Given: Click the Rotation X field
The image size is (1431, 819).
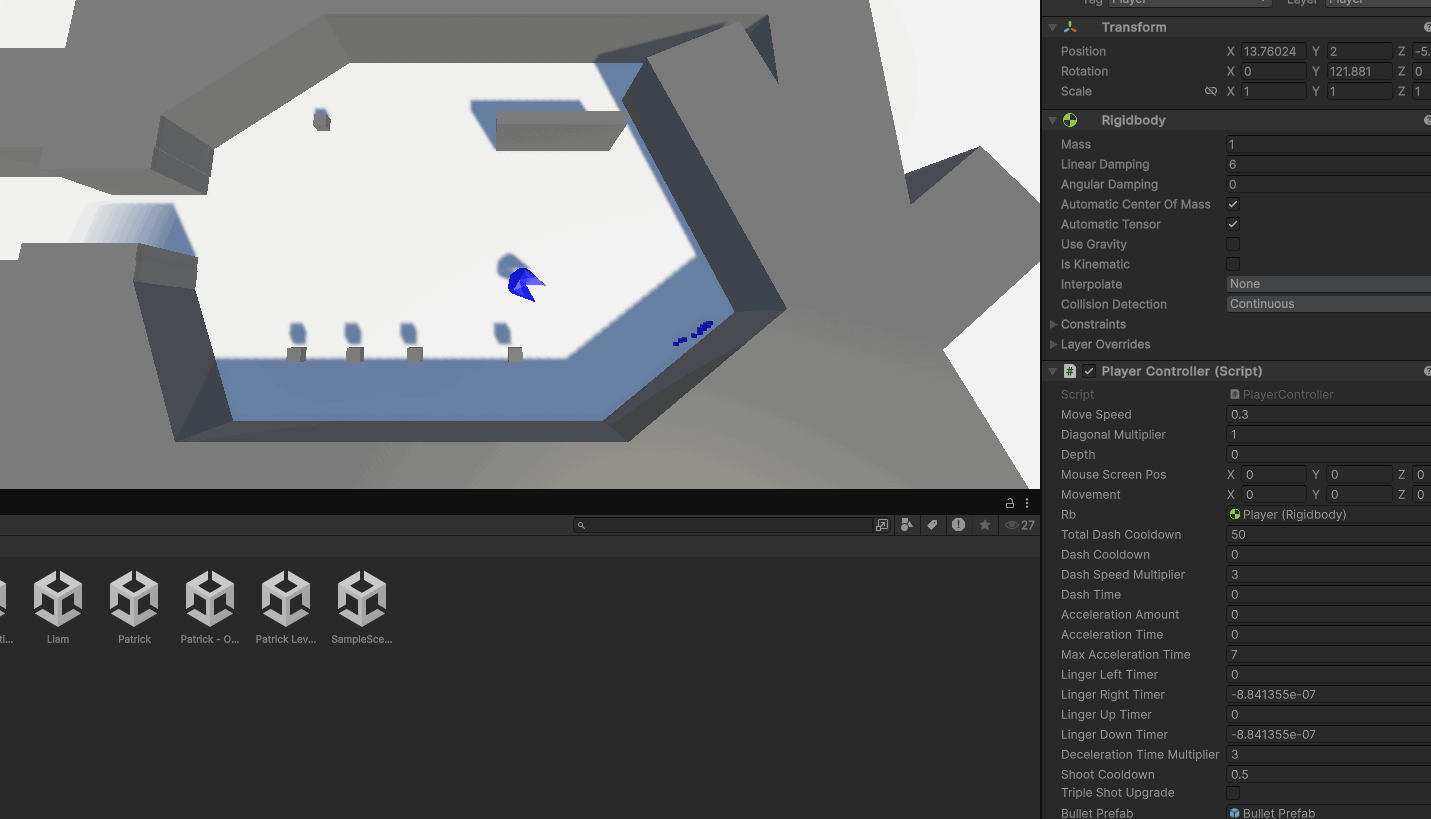Looking at the screenshot, I should click(x=1273, y=71).
